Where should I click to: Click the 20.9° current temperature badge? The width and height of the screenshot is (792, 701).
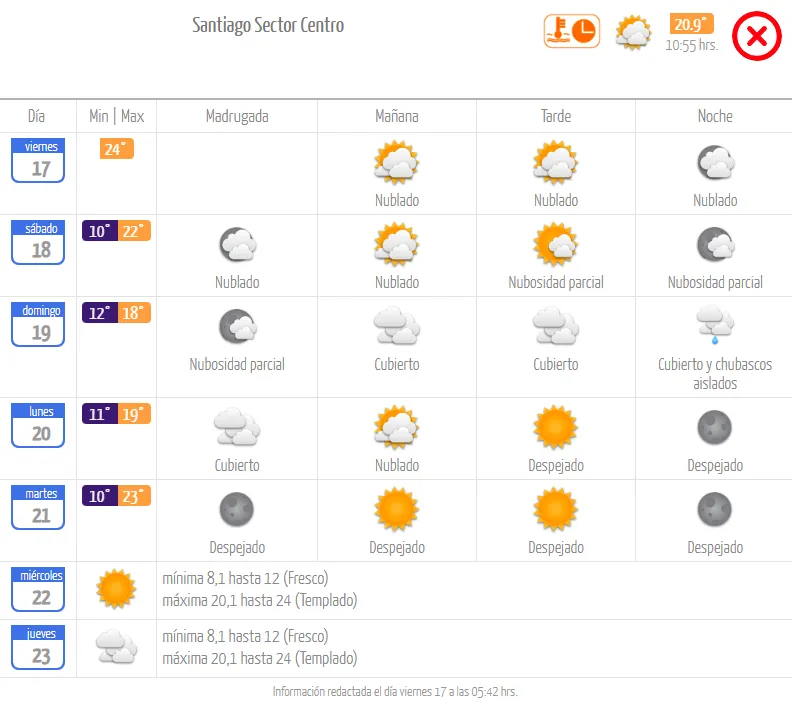pyautogui.click(x=692, y=25)
